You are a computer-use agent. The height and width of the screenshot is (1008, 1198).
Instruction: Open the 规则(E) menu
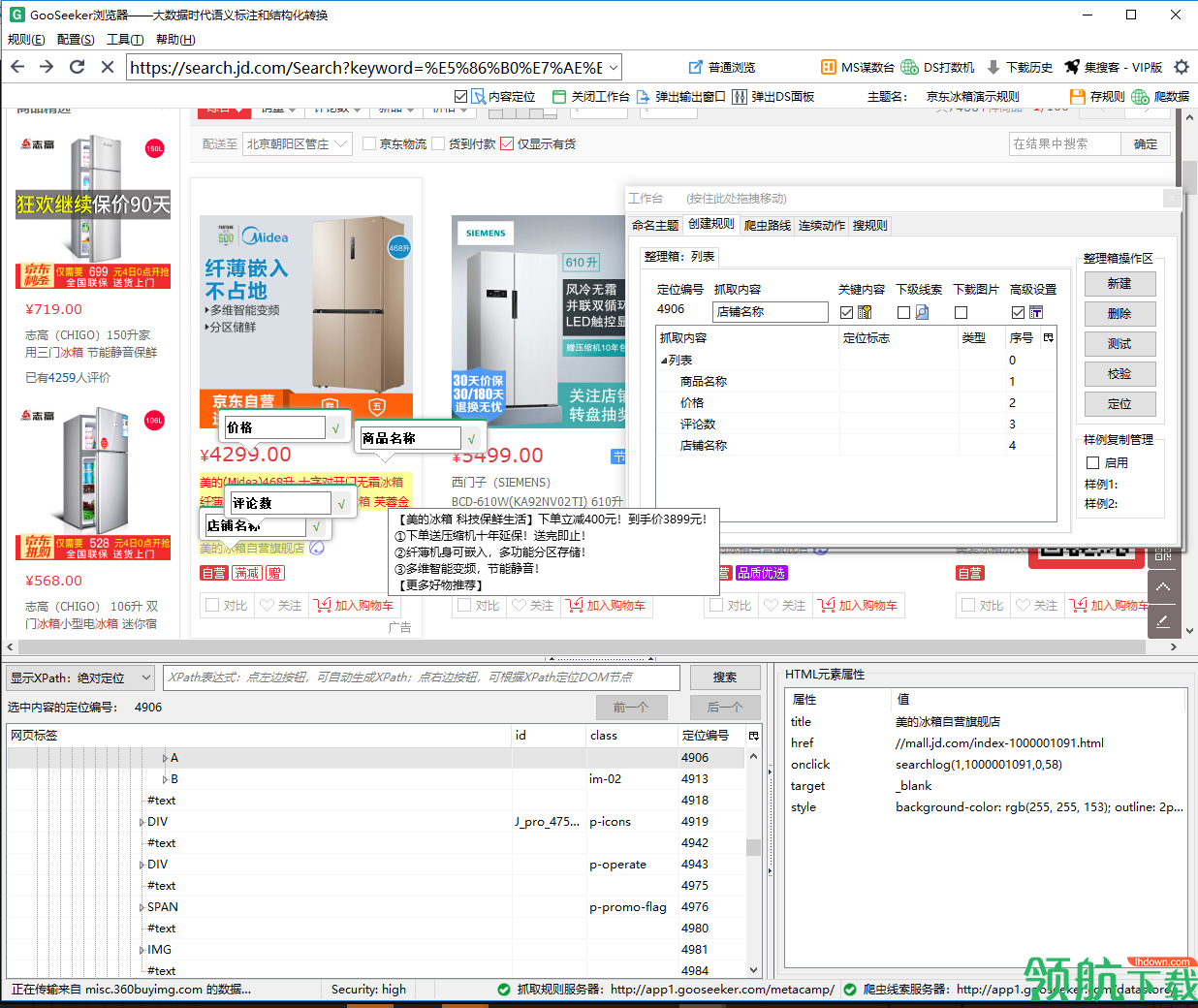pos(26,40)
